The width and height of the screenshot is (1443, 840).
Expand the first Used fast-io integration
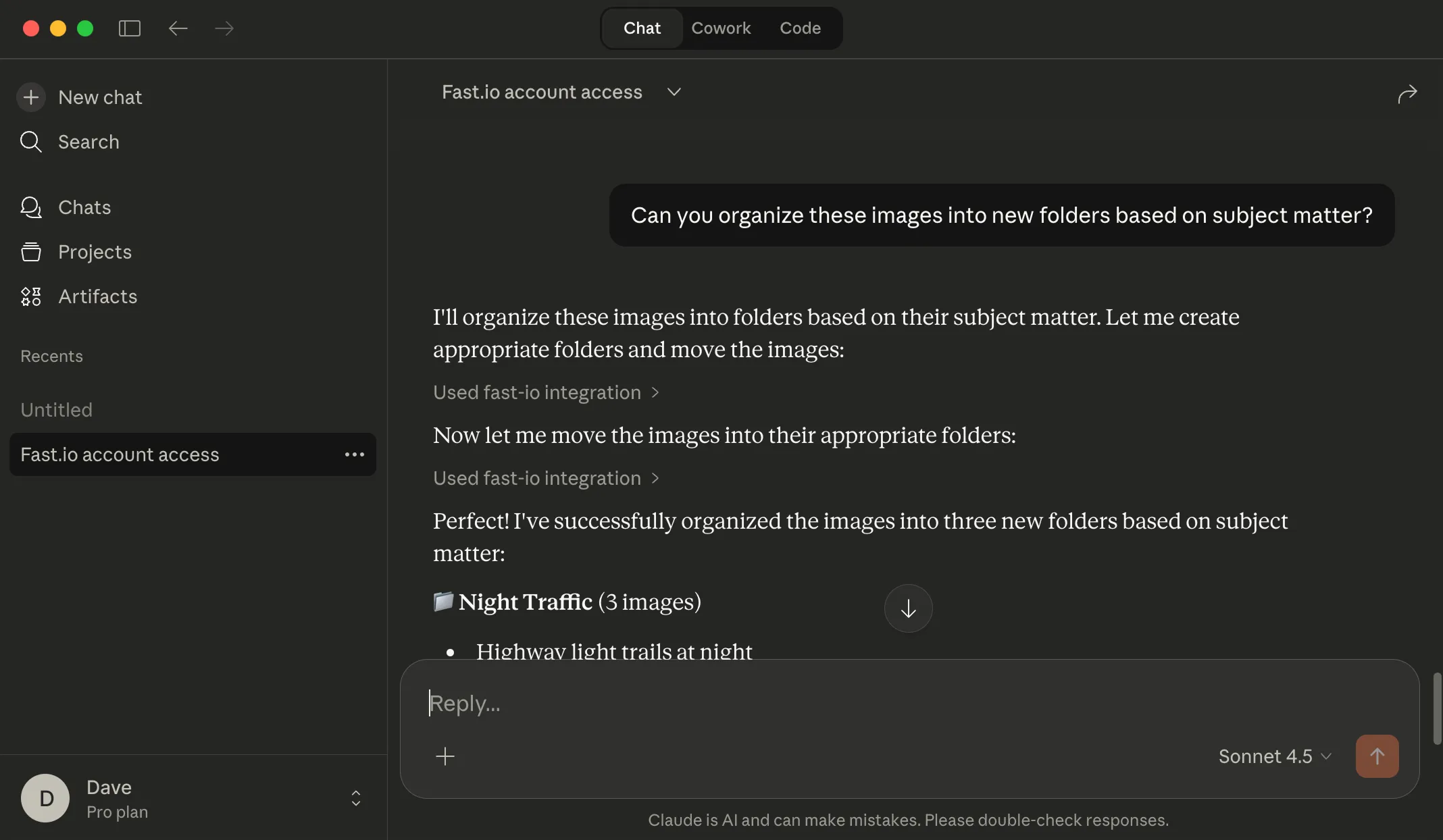tap(546, 392)
